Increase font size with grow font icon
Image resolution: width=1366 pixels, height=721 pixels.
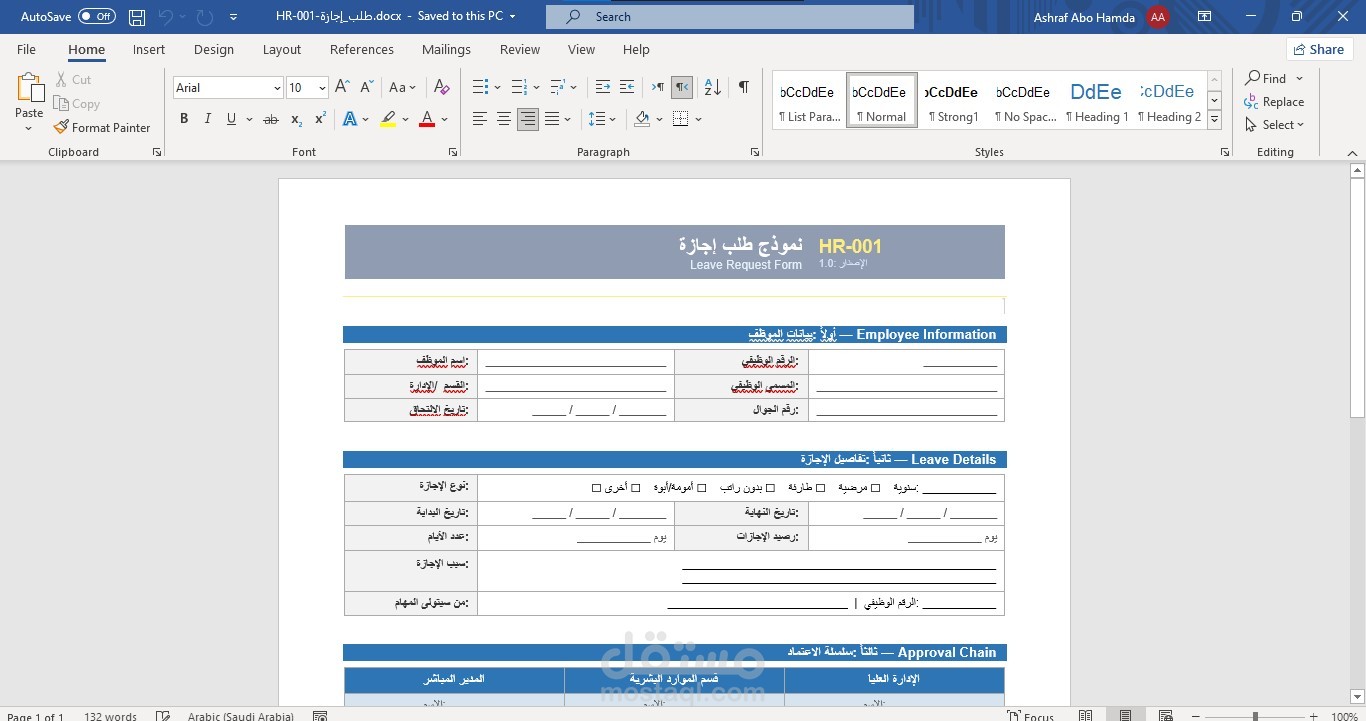342,87
